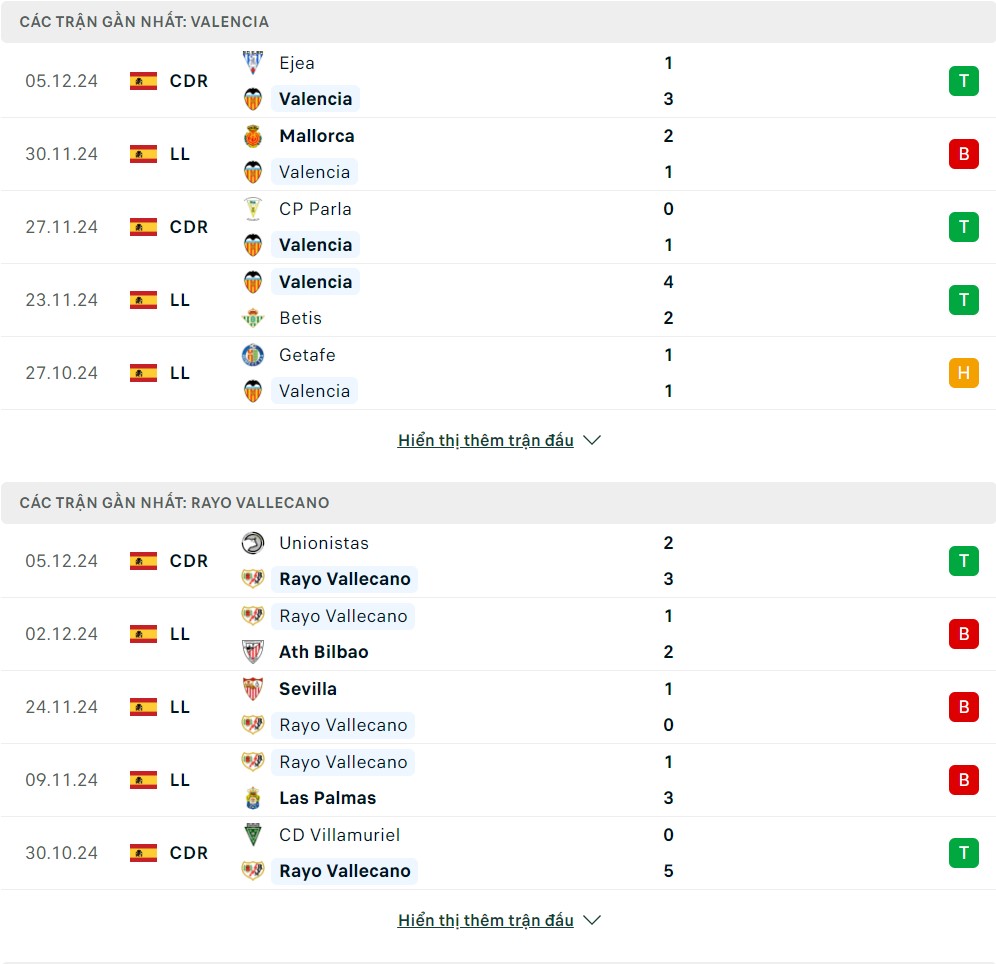996x964 pixels.
Task: Click the orange H badge for Getafe match
Action: [x=963, y=373]
